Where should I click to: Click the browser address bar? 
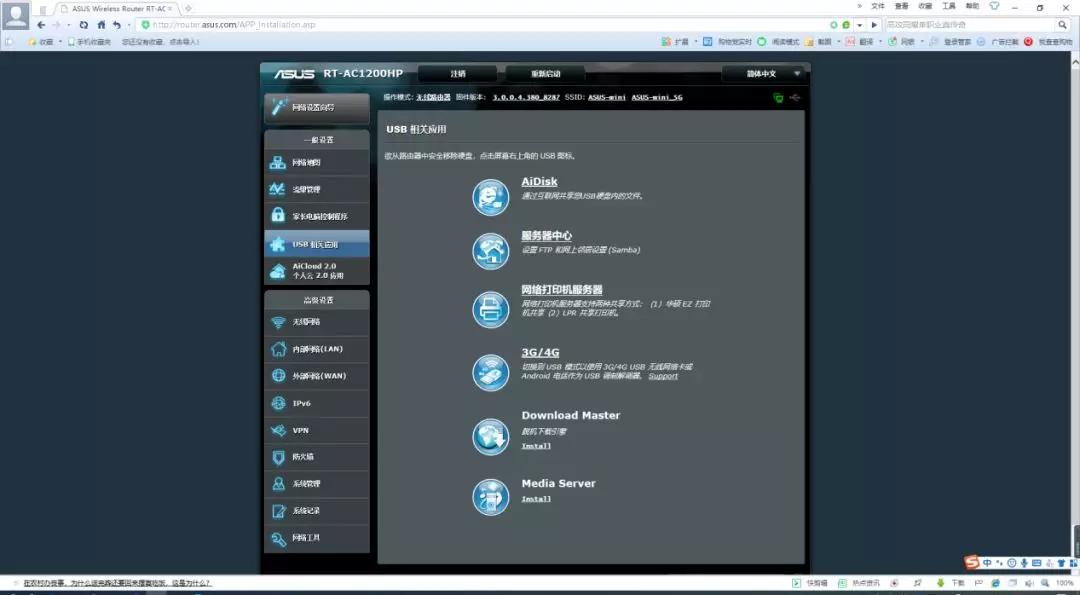click(x=482, y=25)
